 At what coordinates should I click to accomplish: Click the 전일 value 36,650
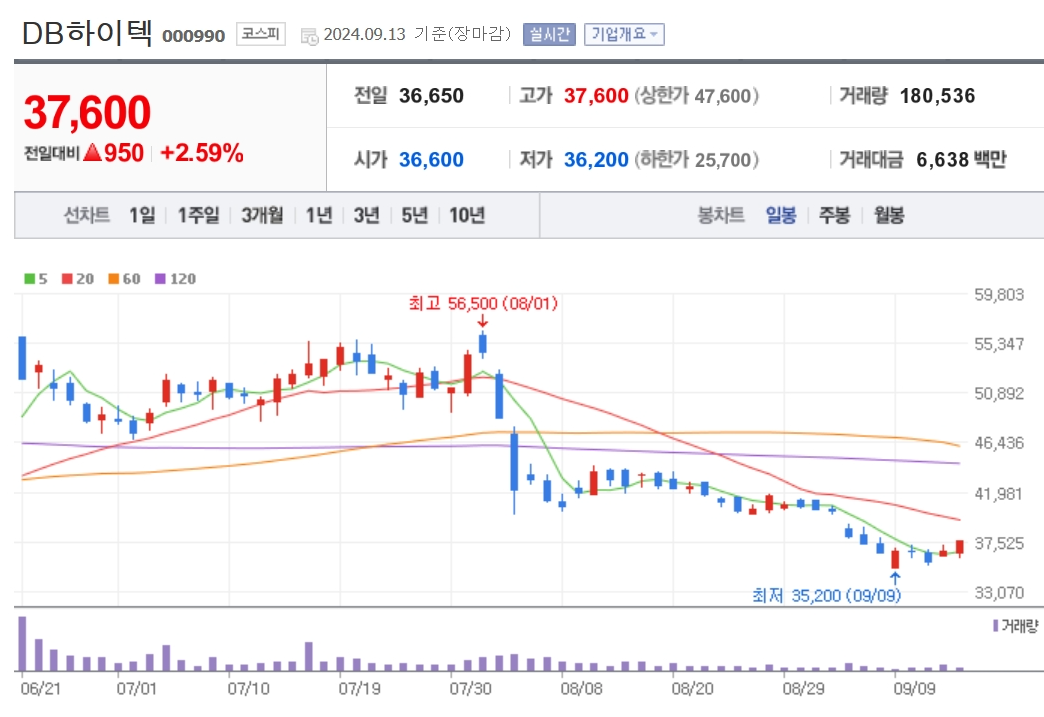(x=431, y=96)
